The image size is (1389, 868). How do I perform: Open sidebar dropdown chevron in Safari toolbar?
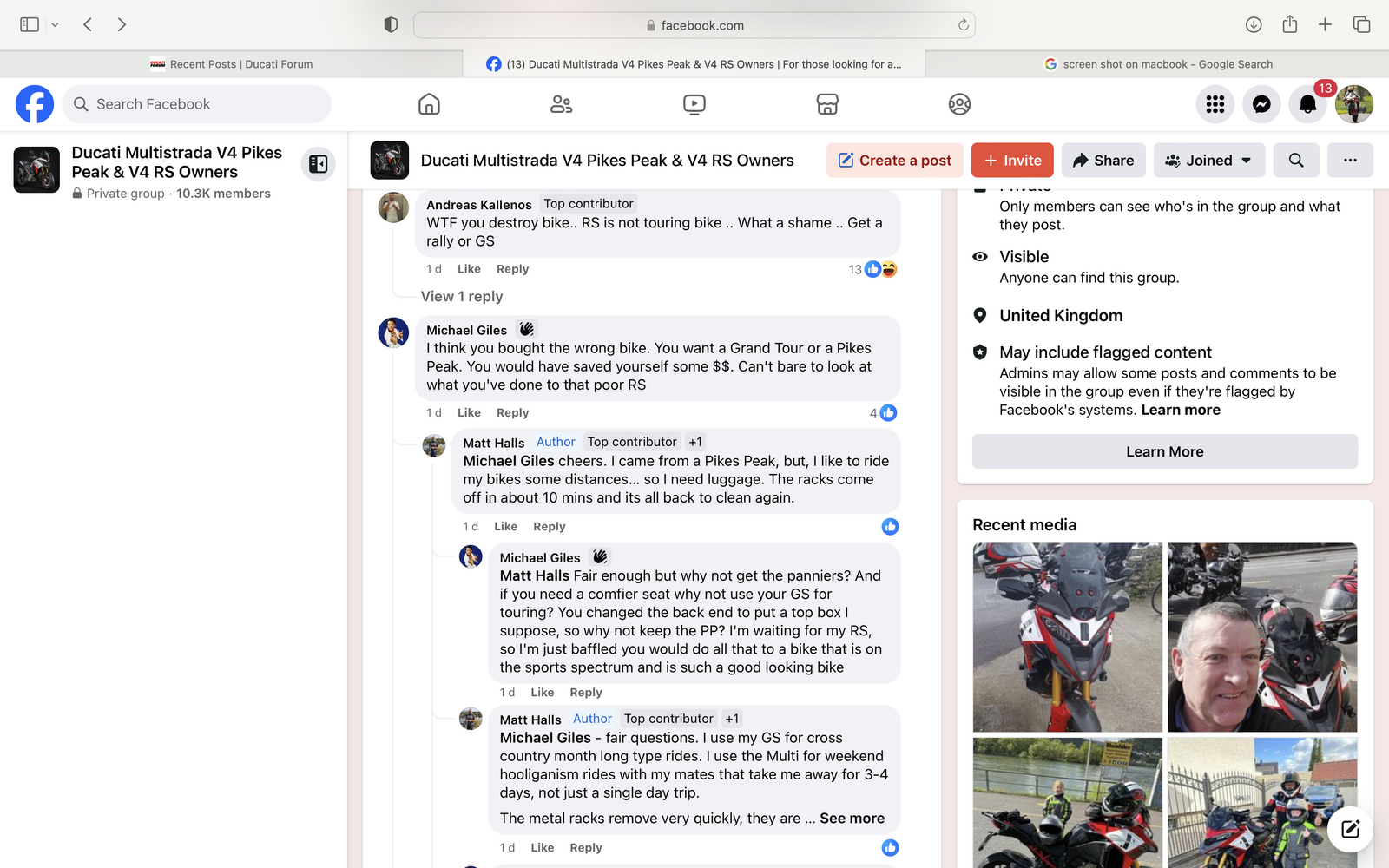(55, 25)
